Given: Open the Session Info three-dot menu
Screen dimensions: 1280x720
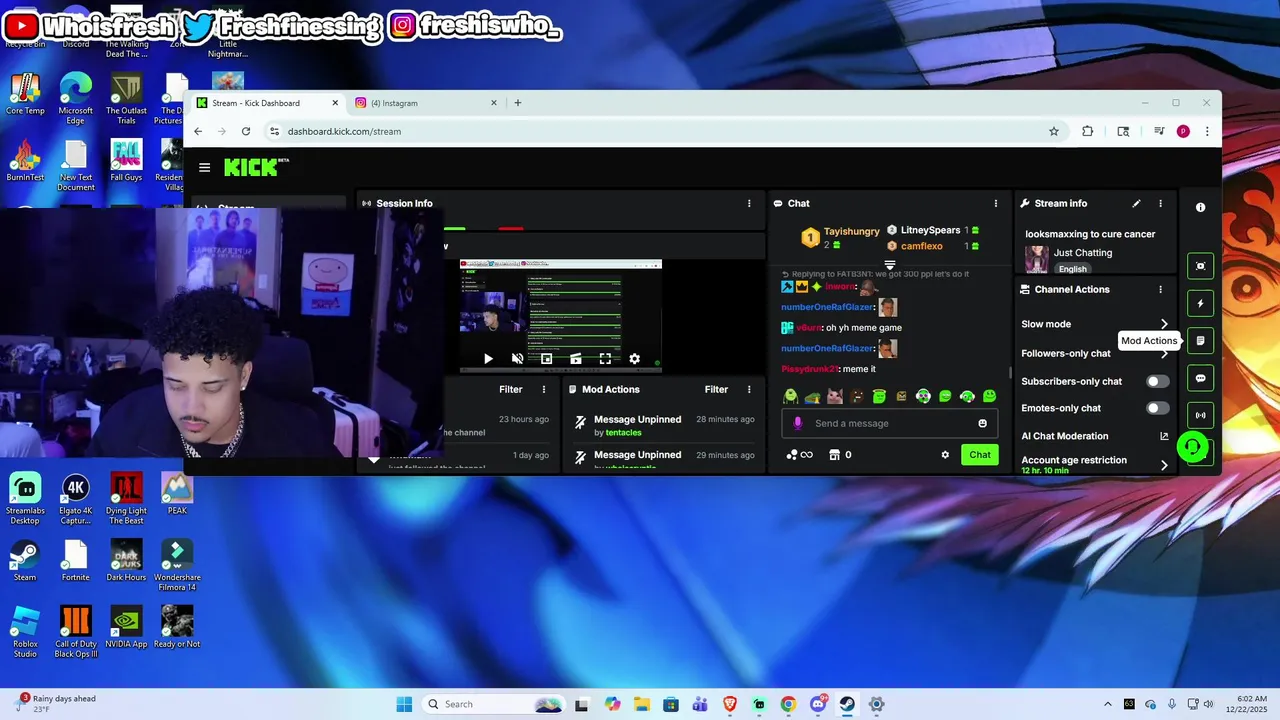Looking at the screenshot, I should (x=749, y=203).
